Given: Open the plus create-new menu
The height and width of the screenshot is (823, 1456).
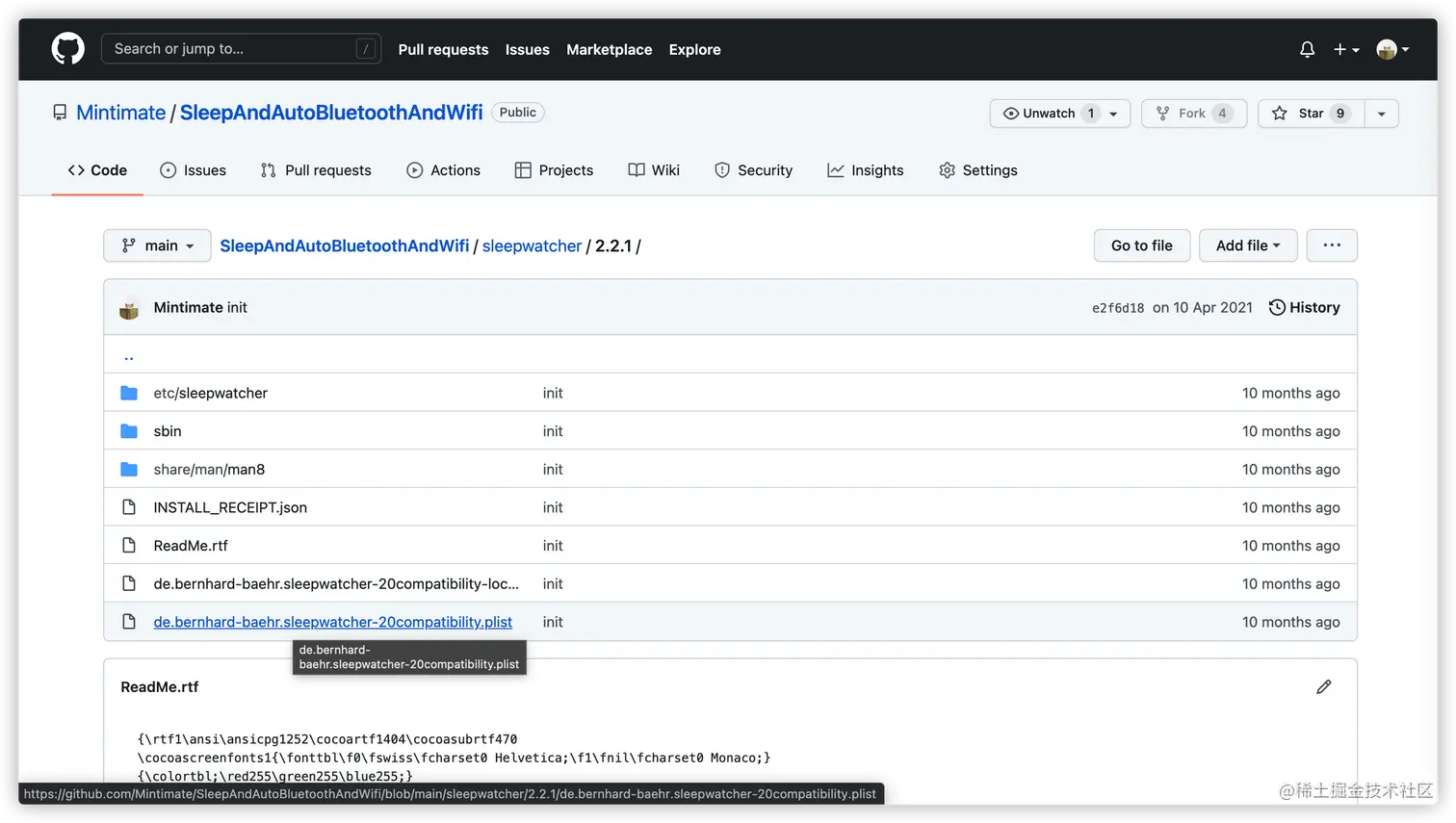Looking at the screenshot, I should click(x=1345, y=49).
